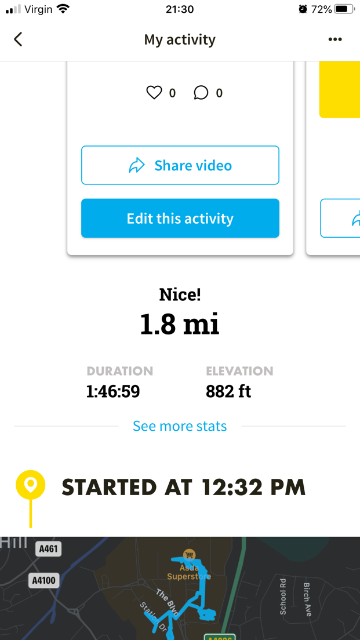Tap the battery indicator in status bar
This screenshot has height=640, width=360.
click(344, 9)
